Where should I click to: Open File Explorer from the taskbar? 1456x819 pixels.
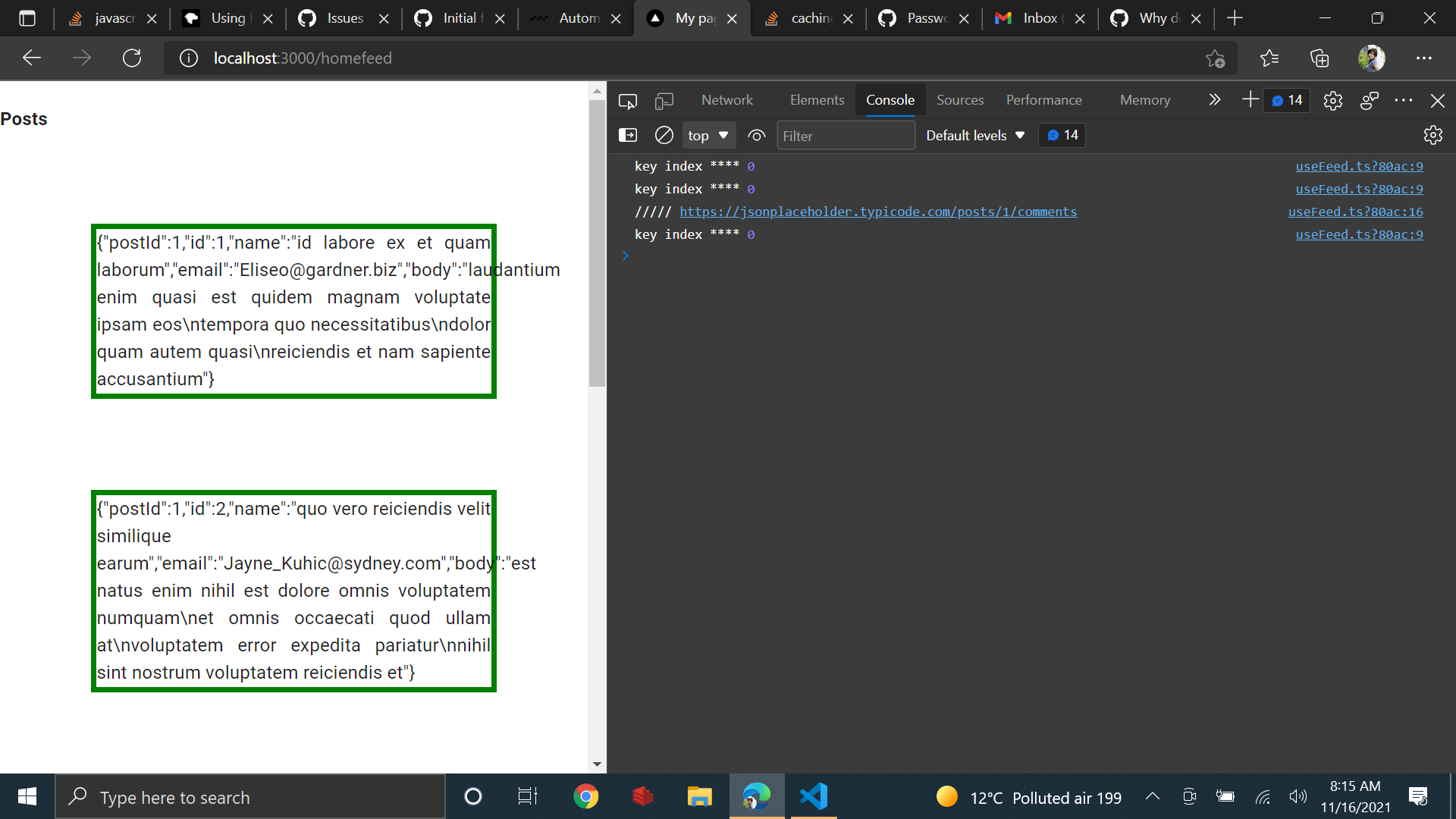699,796
